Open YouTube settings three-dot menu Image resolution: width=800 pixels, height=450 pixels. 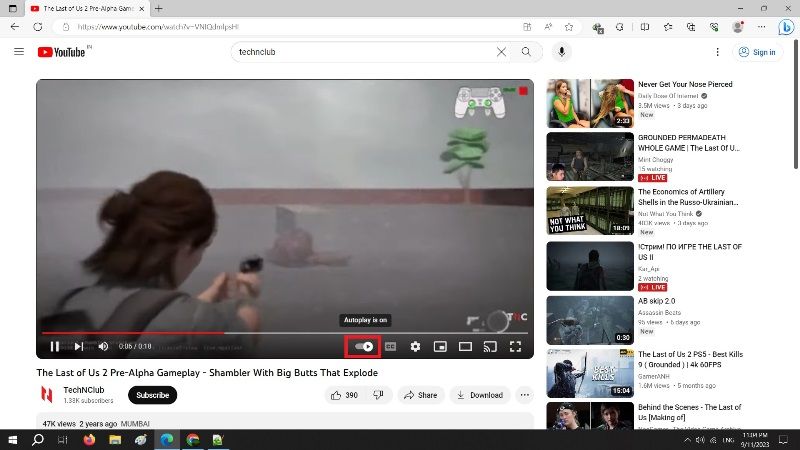[x=717, y=52]
